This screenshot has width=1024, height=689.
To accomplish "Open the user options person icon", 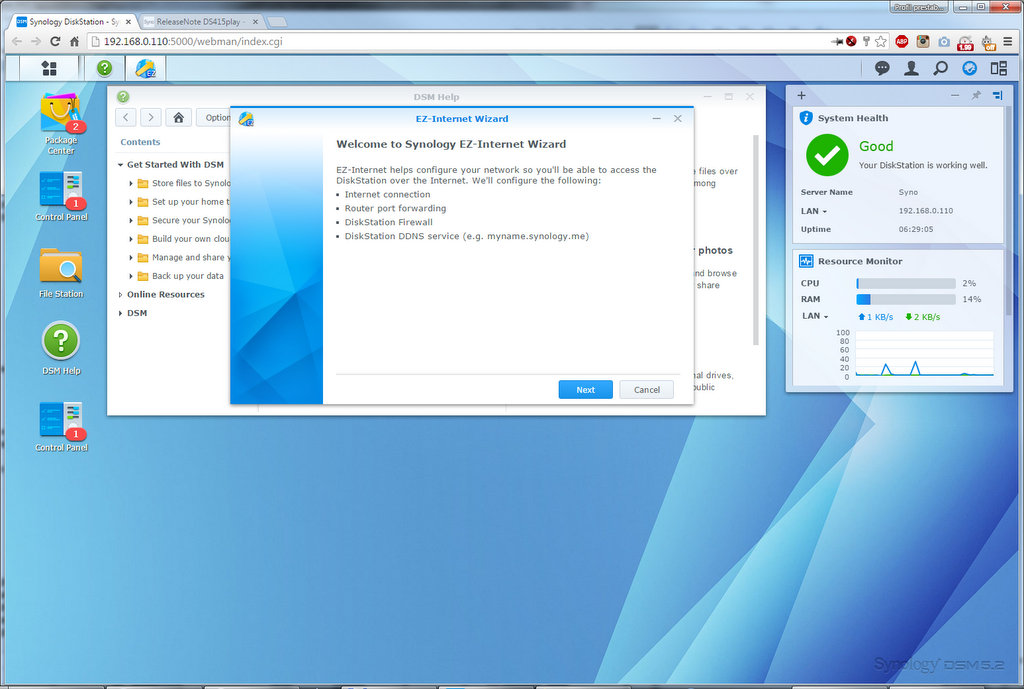I will tap(911, 68).
